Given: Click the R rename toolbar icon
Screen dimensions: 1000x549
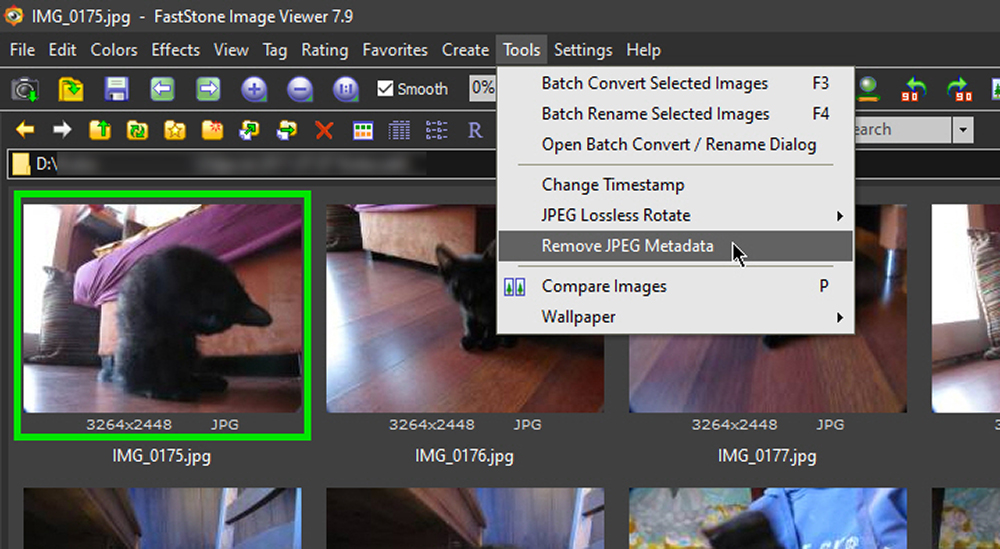Looking at the screenshot, I should tap(475, 130).
